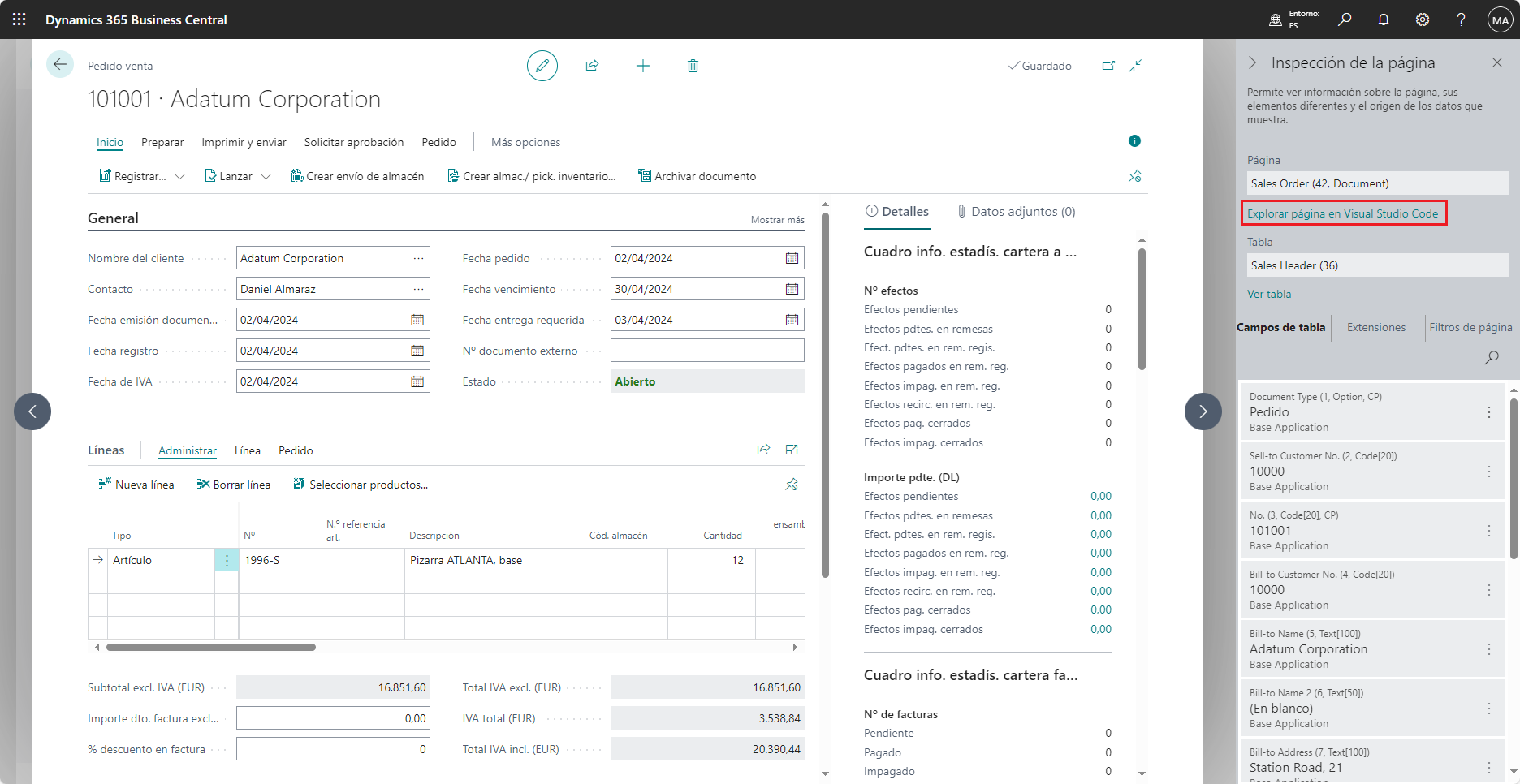Switch to the Detalles tab
Screen dimensions: 1520x784
[x=897, y=212]
